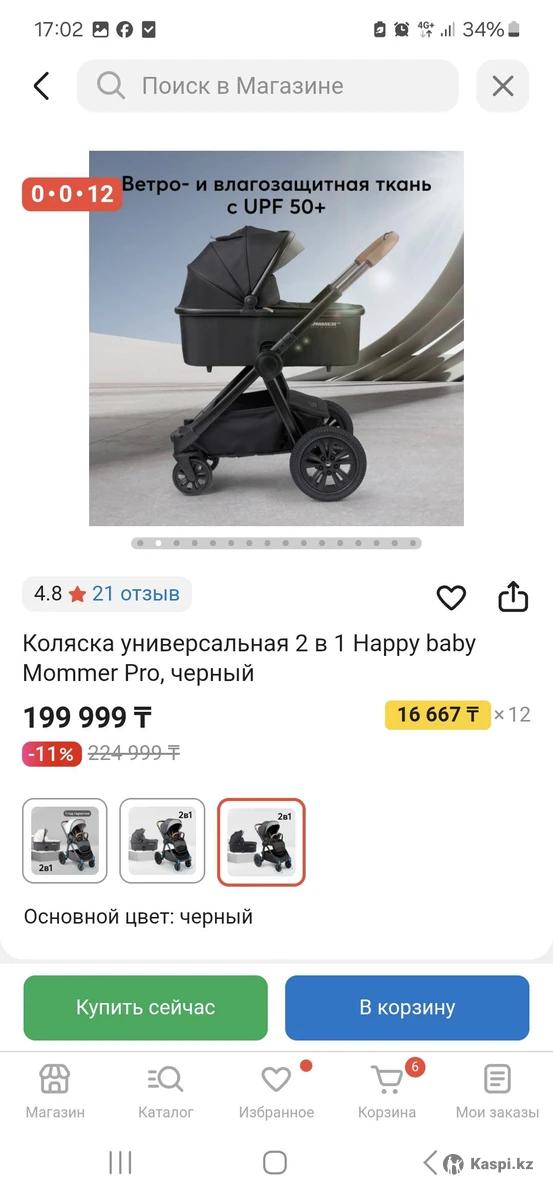Click В корзину button
This screenshot has height=1200, width=553.
[x=407, y=1008]
